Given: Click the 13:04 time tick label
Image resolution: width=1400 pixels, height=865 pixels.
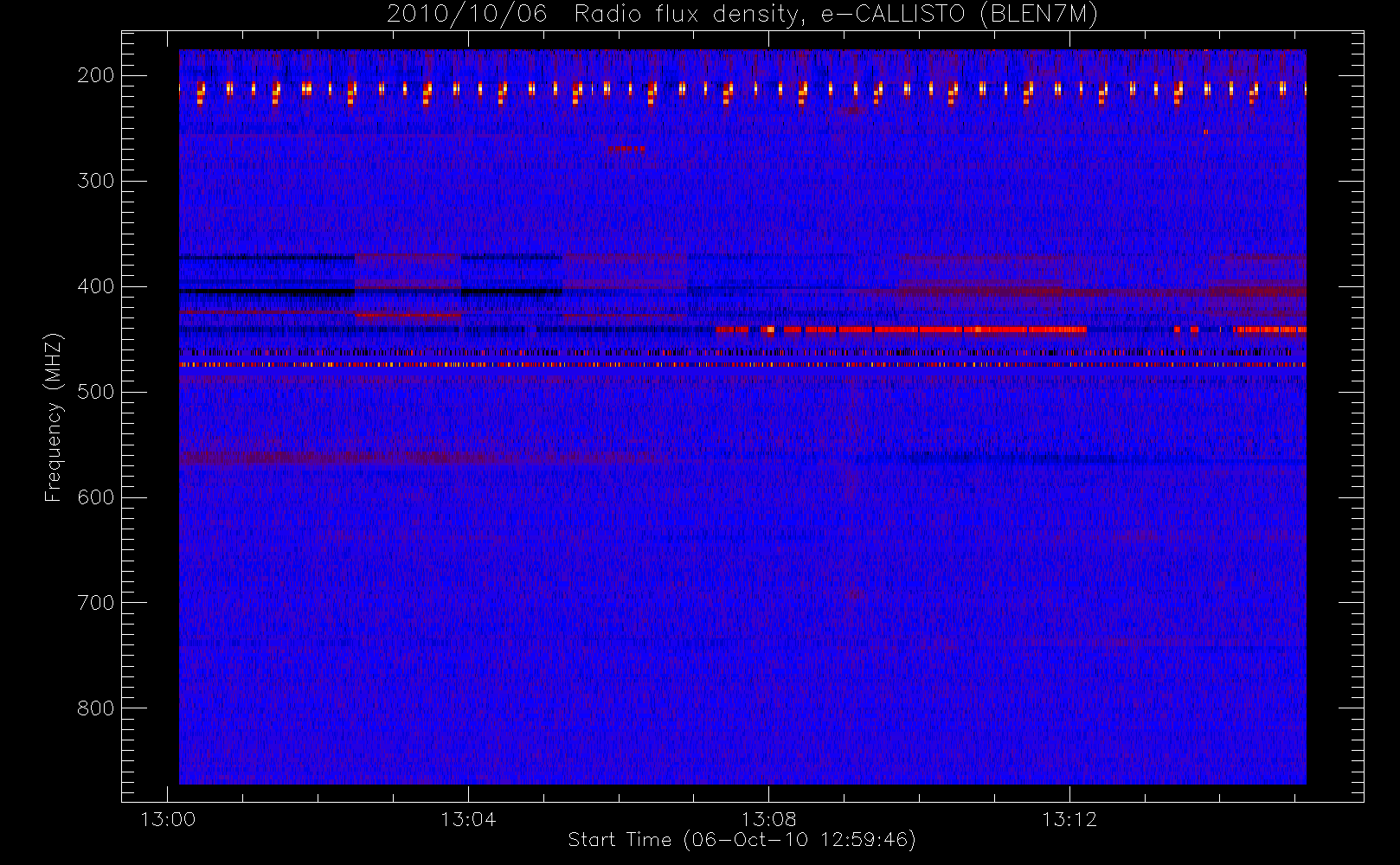Looking at the screenshot, I should click(468, 818).
